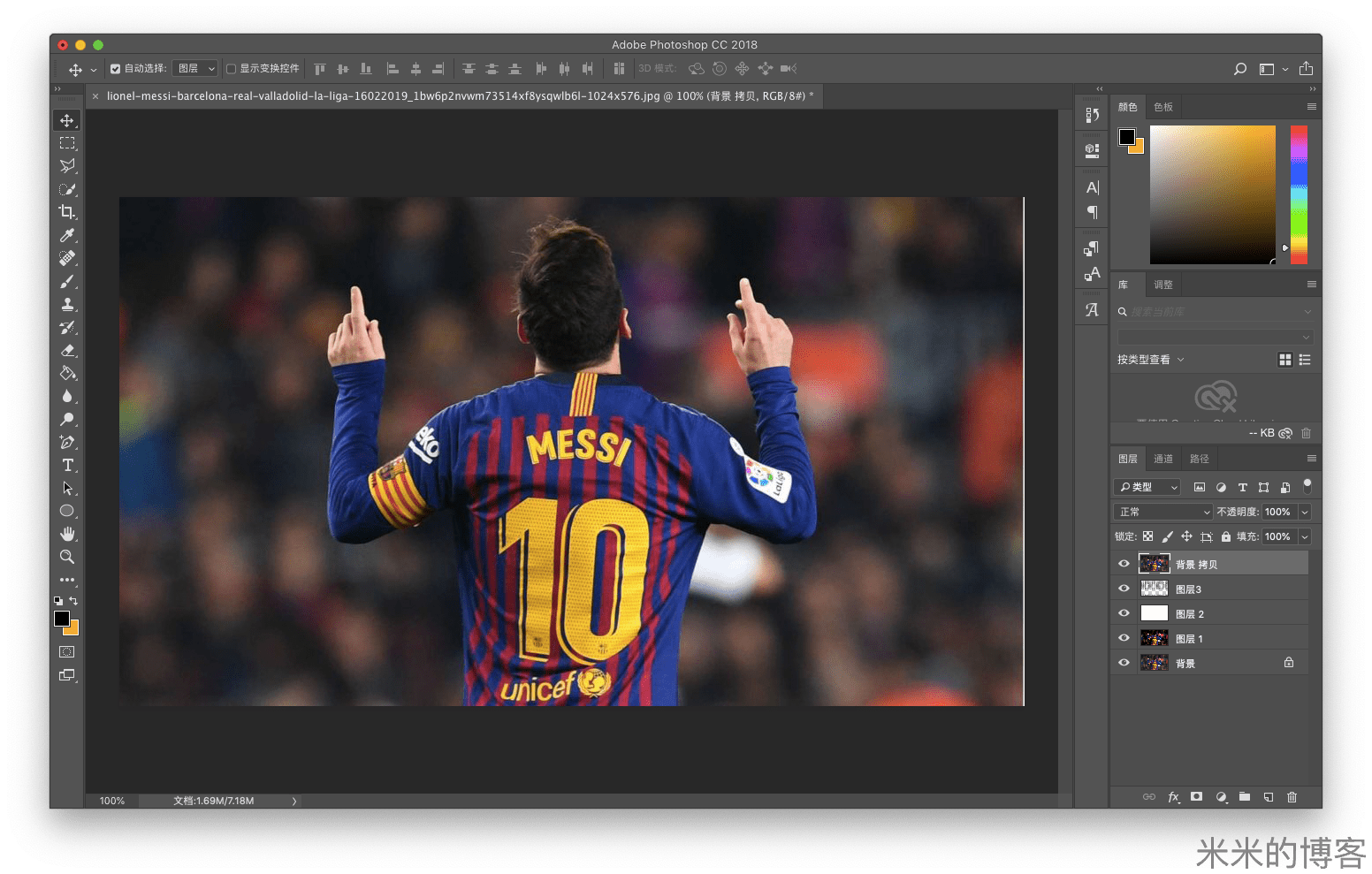Select the 图层 1 layer thumbnail

1155,638
